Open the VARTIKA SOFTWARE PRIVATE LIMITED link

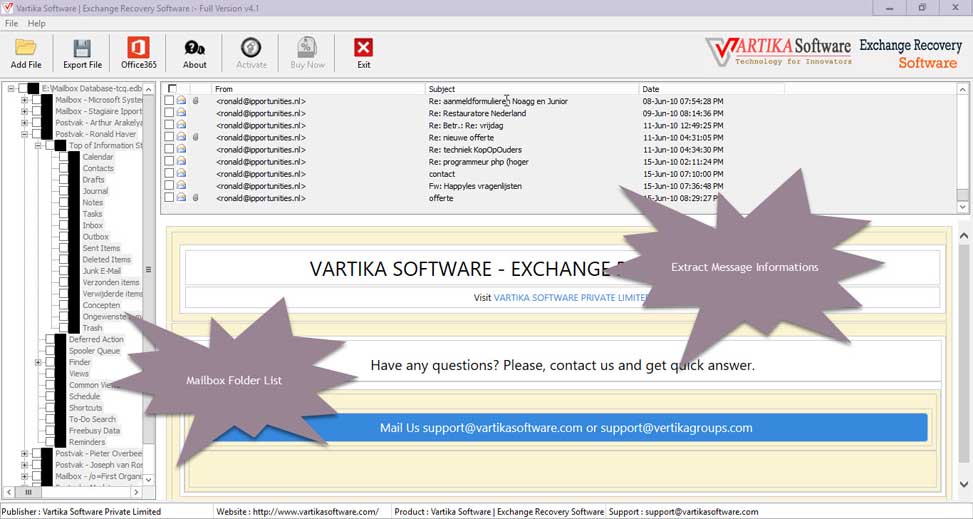click(570, 297)
